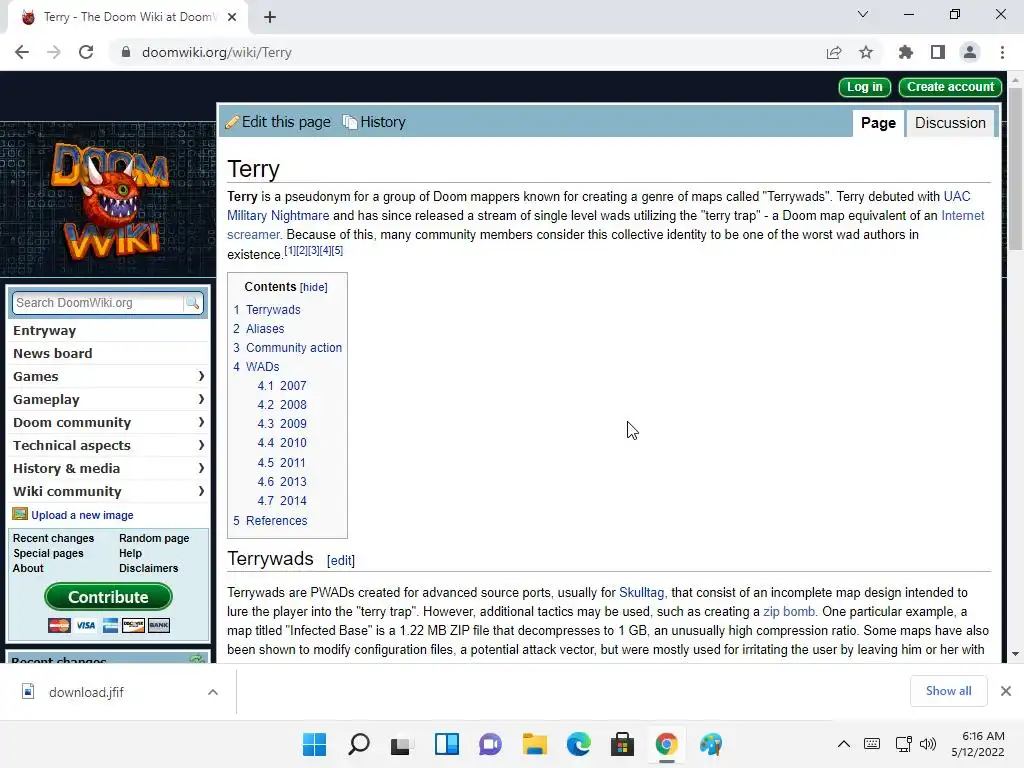The height and width of the screenshot is (768, 1024).
Task: Click the Create account button
Action: point(950,87)
